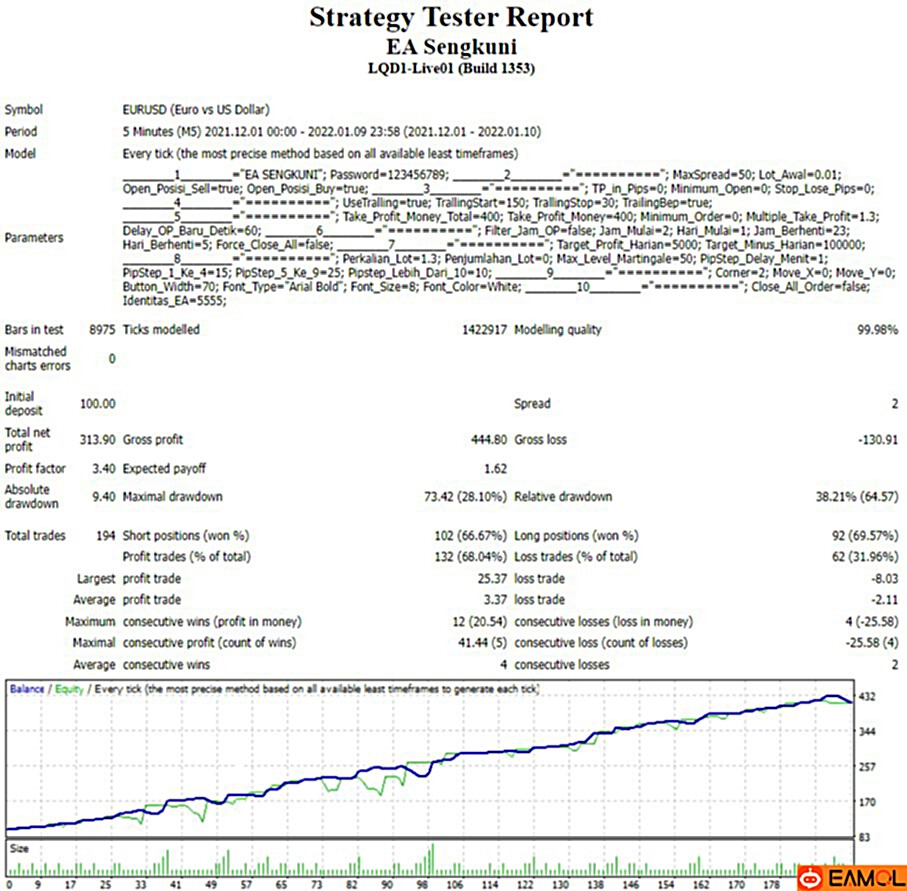Click the "Spread" label
The height and width of the screenshot is (891, 907).
(x=532, y=403)
